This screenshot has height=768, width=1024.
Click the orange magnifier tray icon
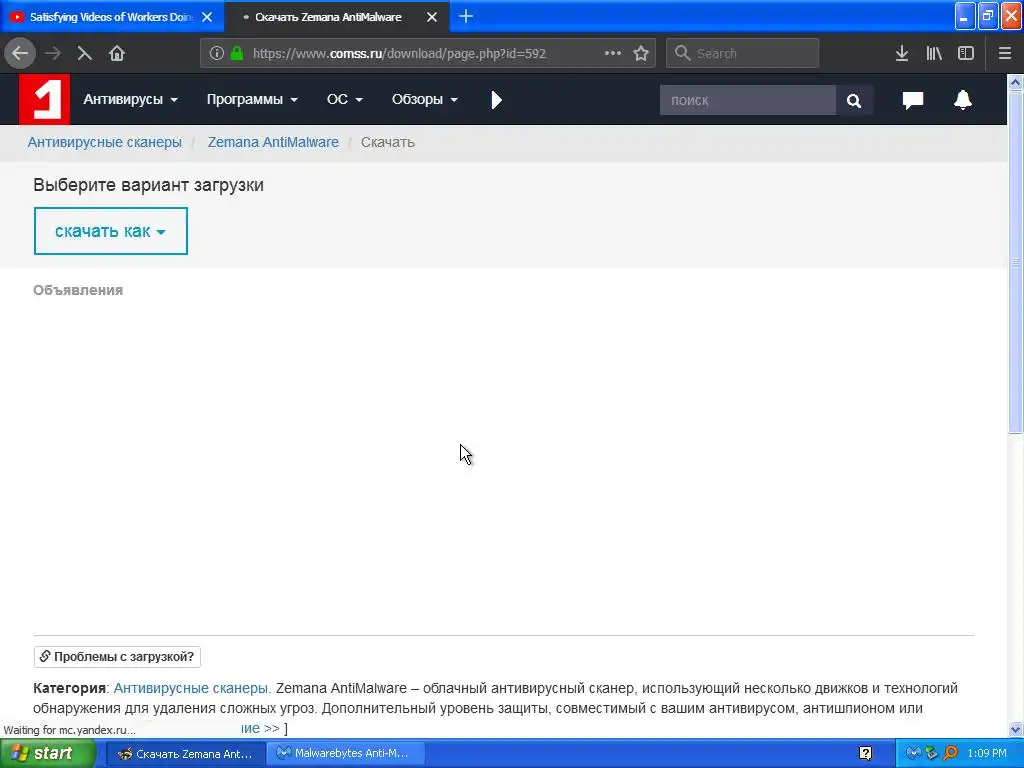(950, 754)
